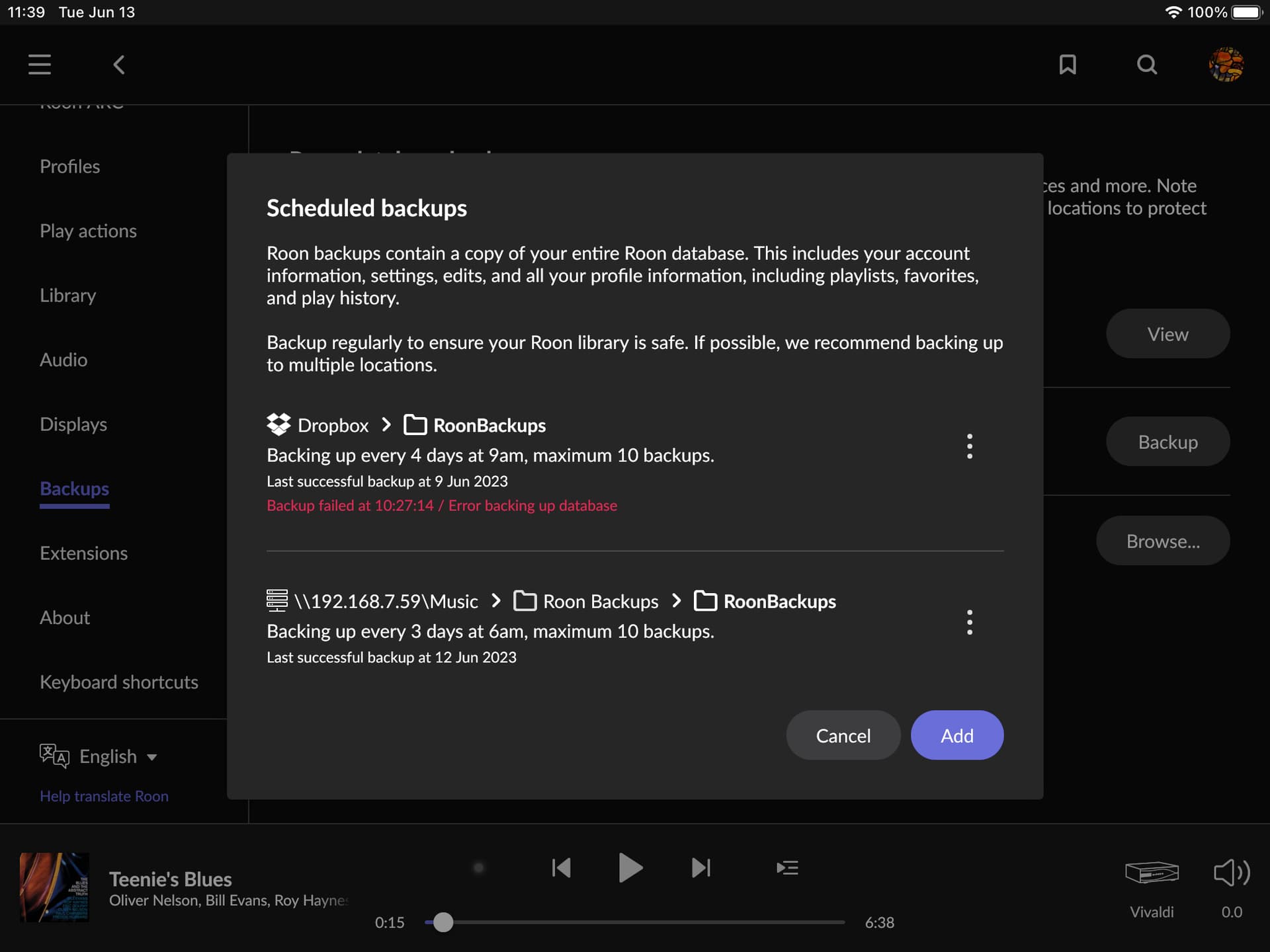The width and height of the screenshot is (1270, 952).
Task: Go back using the back arrow
Action: (119, 64)
